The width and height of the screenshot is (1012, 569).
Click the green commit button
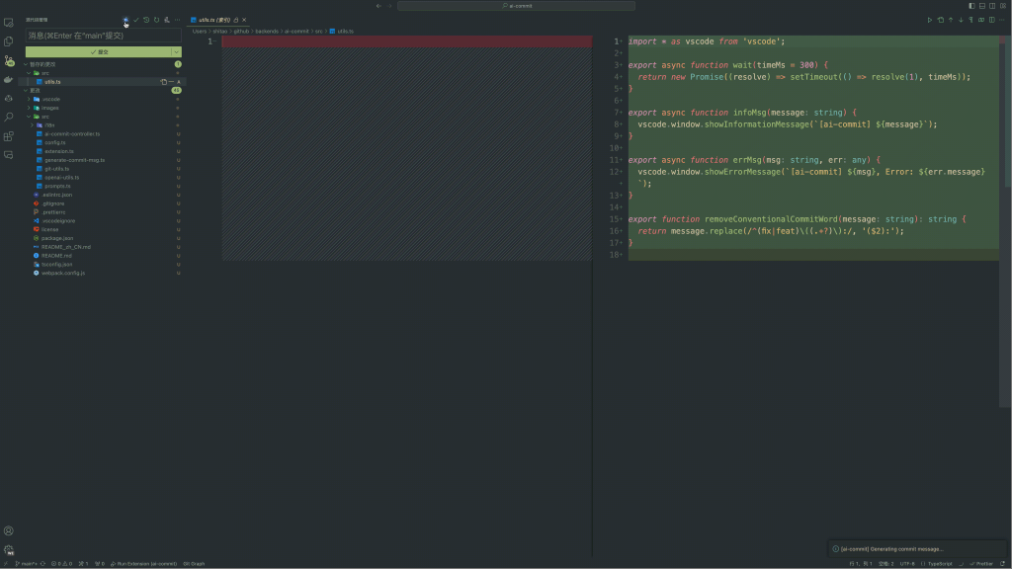point(99,52)
